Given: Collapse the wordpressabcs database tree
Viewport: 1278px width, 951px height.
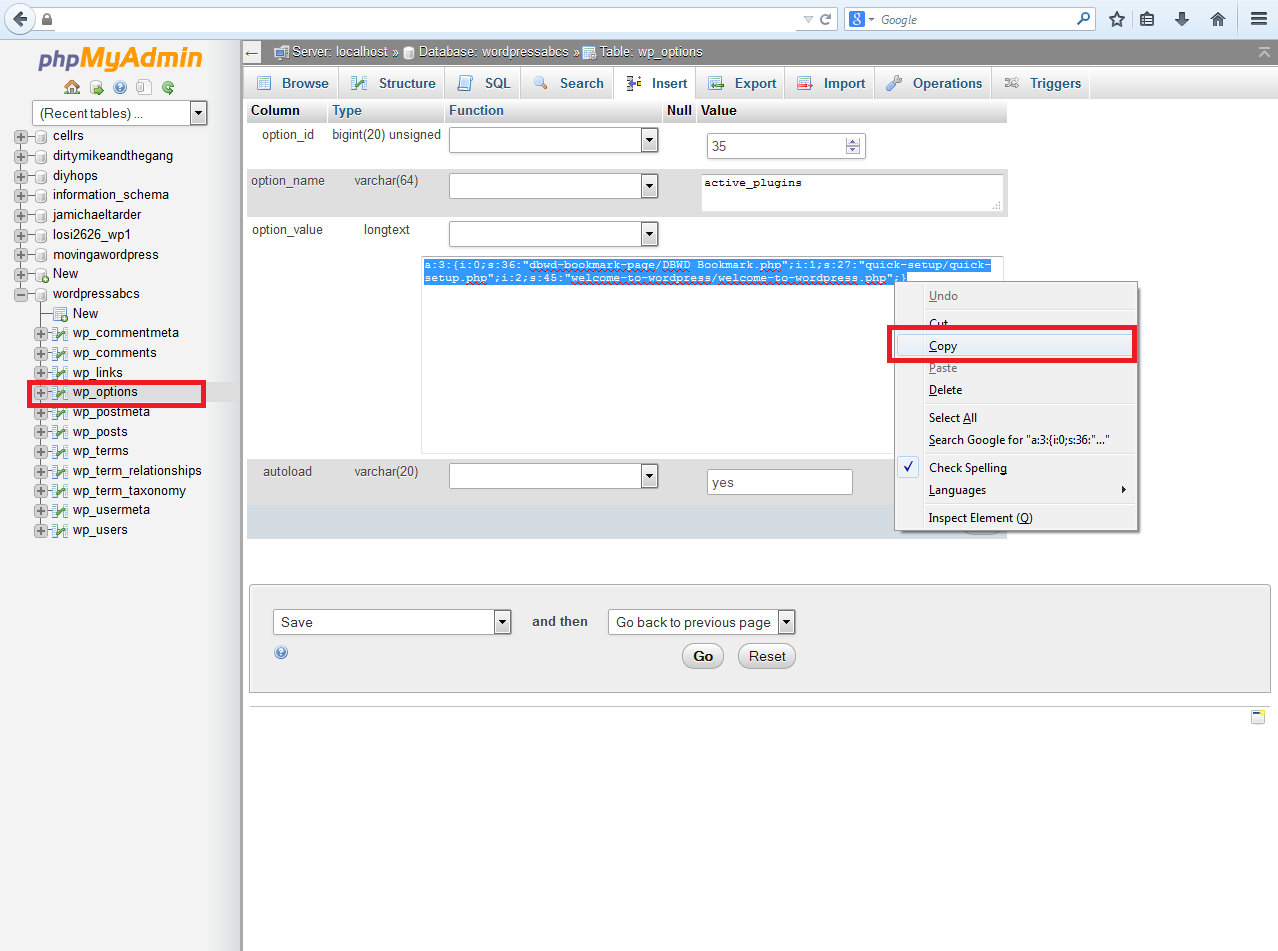Looking at the screenshot, I should (x=21, y=294).
